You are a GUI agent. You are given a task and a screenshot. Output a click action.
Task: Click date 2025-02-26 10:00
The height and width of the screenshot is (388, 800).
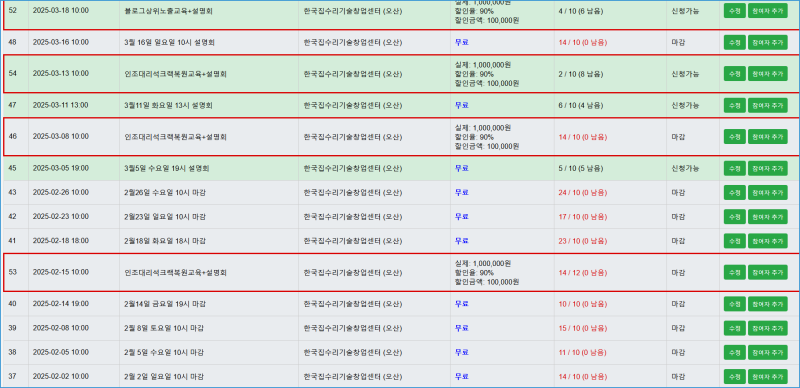(x=60, y=192)
